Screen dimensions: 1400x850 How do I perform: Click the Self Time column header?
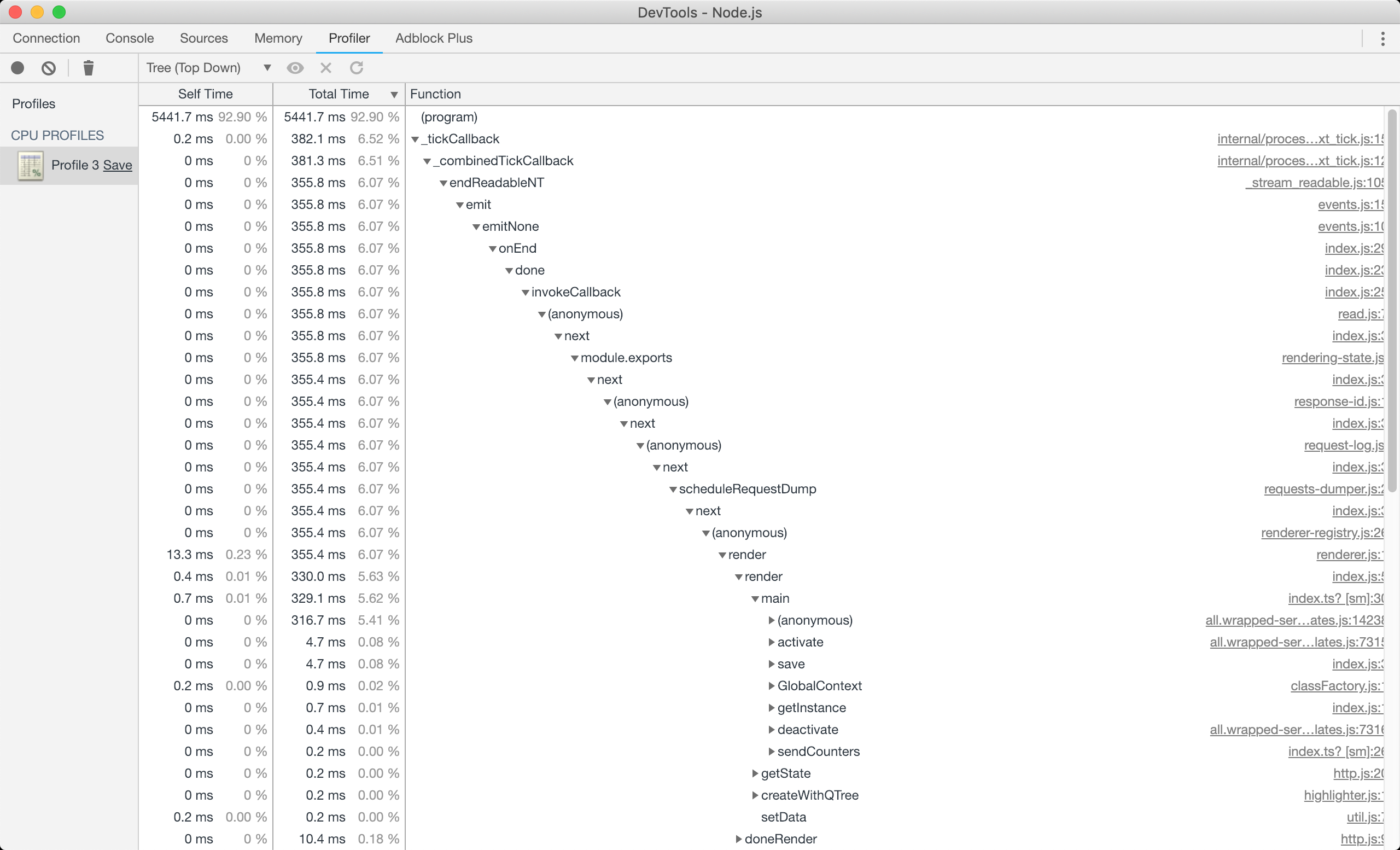[x=206, y=94]
